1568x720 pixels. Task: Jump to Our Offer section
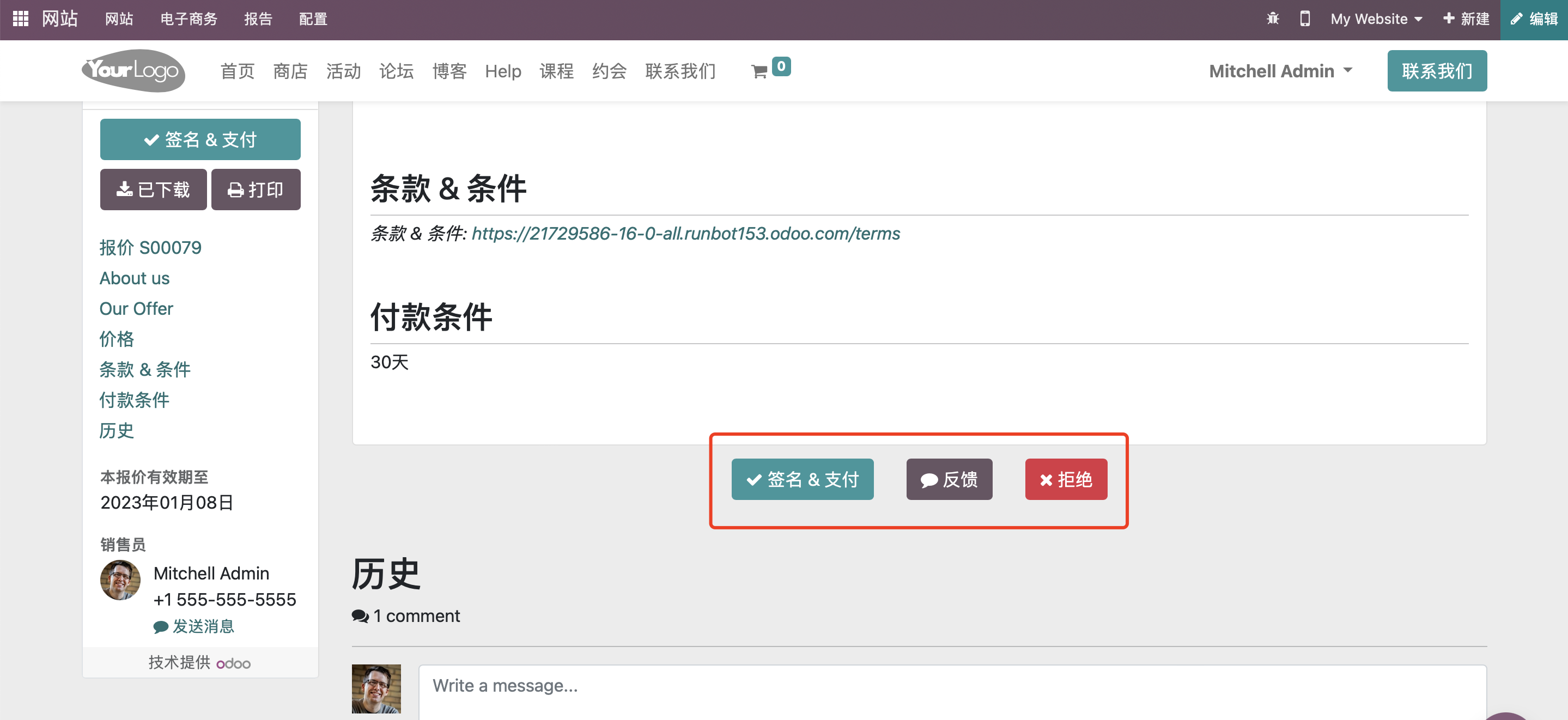pyautogui.click(x=136, y=309)
